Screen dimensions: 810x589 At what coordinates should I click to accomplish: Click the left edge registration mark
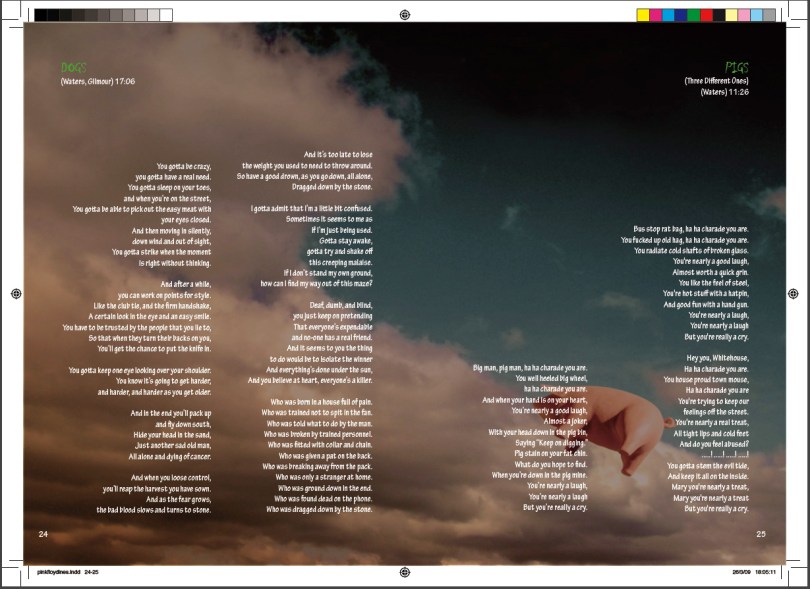pos(15,294)
